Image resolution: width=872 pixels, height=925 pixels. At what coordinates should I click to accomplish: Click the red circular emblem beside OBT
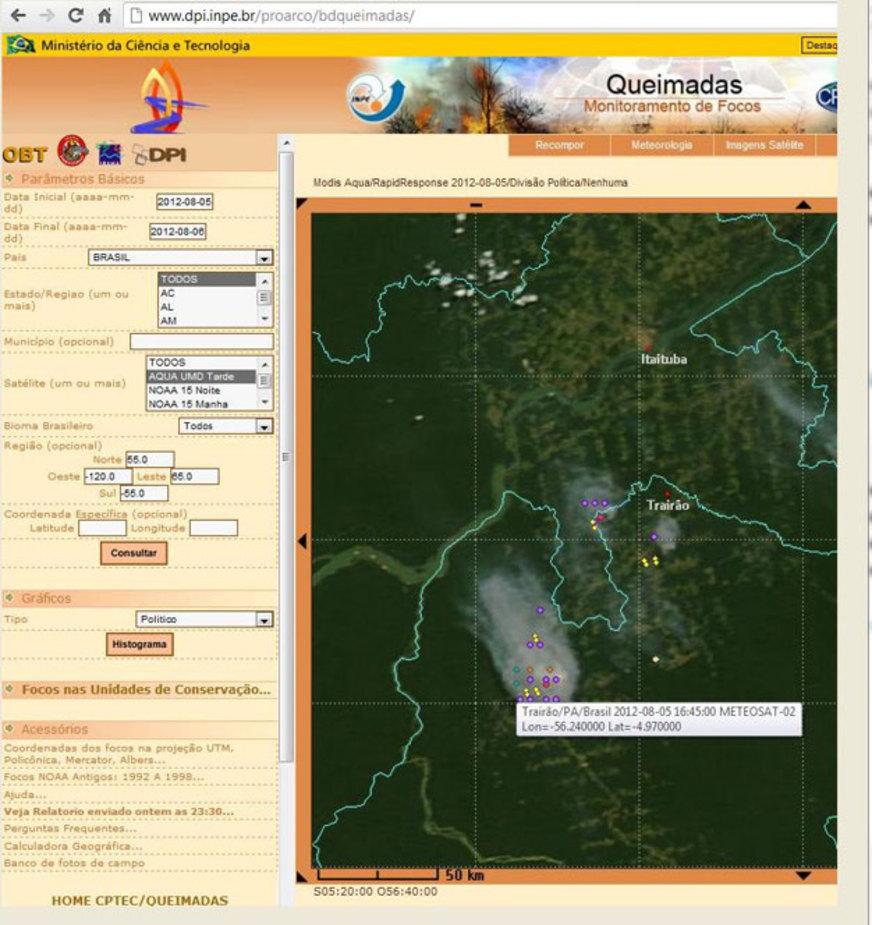73,151
